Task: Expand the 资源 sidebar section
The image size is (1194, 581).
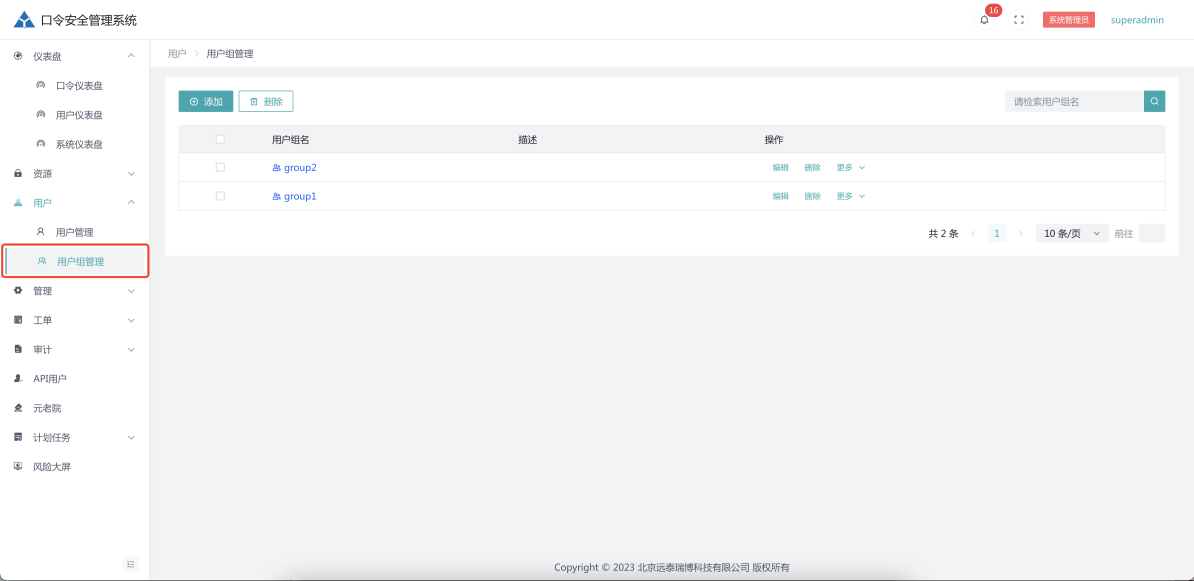Action: pos(75,174)
